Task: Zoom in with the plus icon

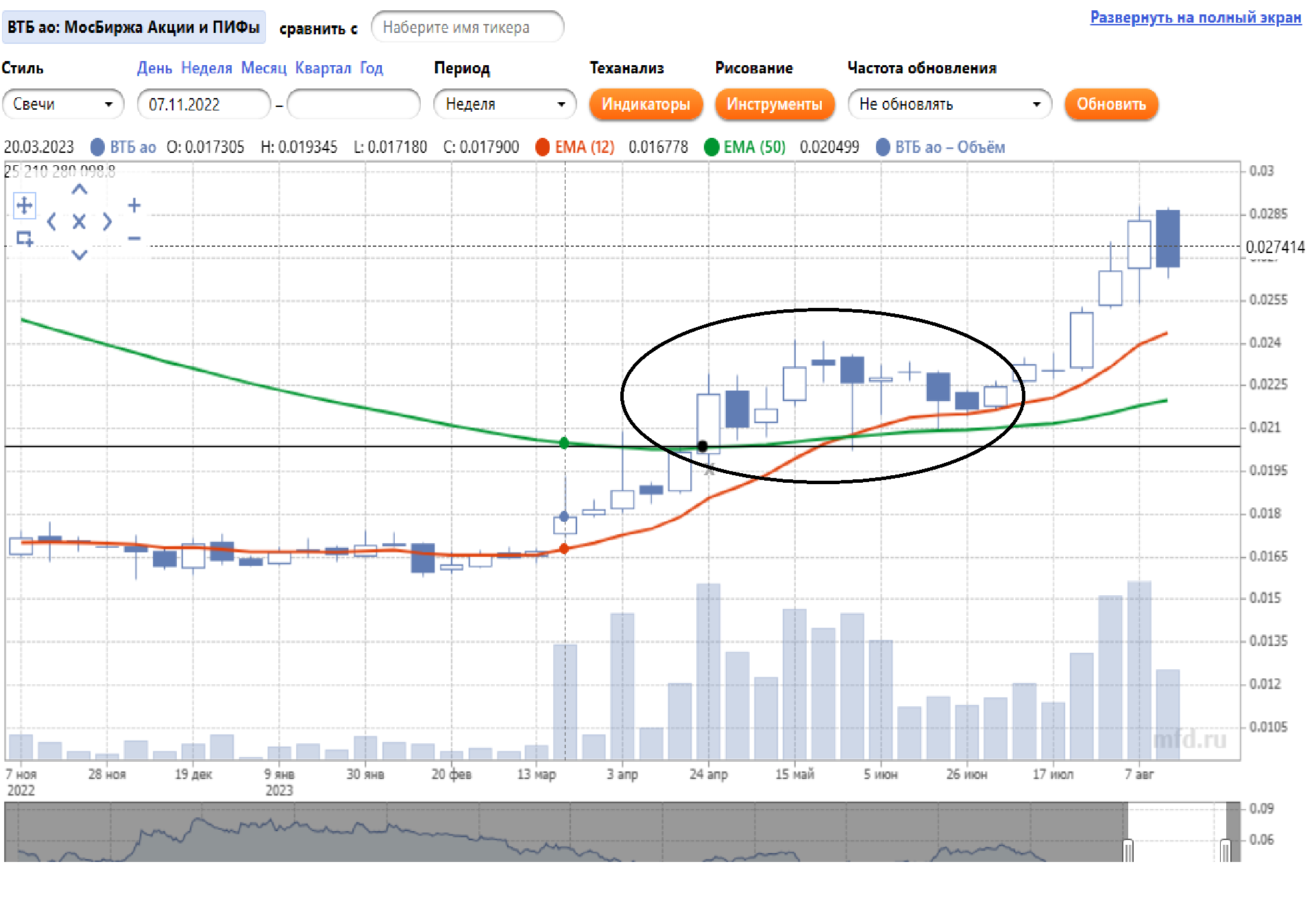Action: point(134,205)
